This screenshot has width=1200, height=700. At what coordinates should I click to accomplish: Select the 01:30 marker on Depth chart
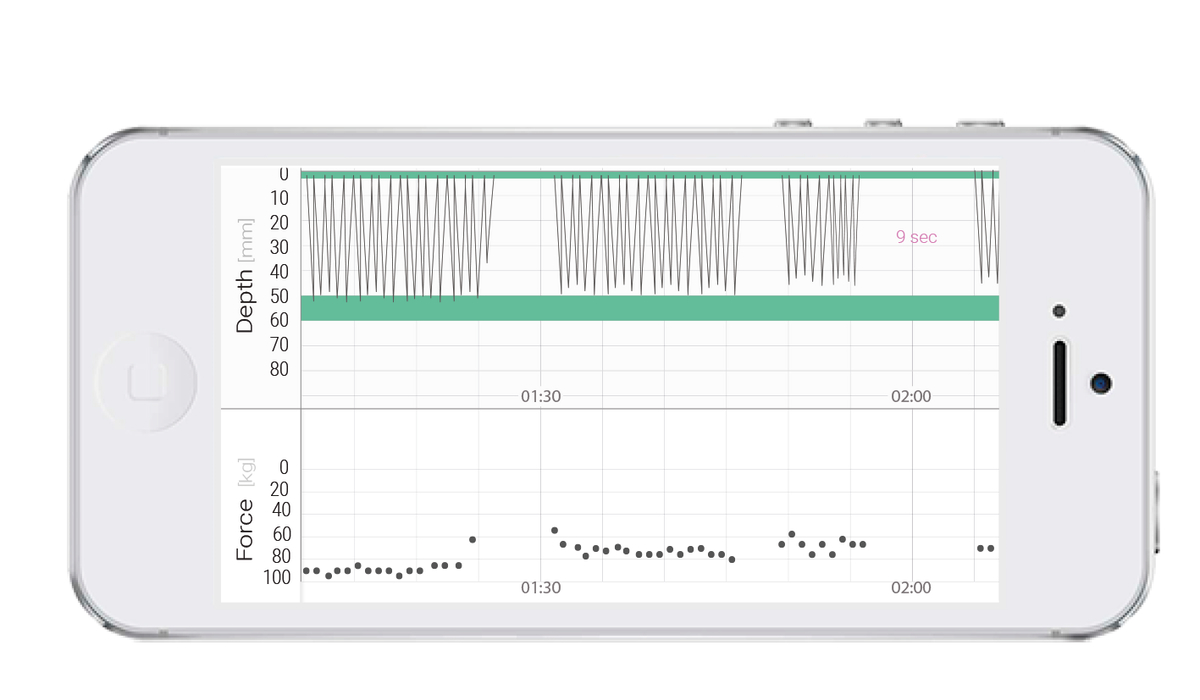click(x=541, y=396)
